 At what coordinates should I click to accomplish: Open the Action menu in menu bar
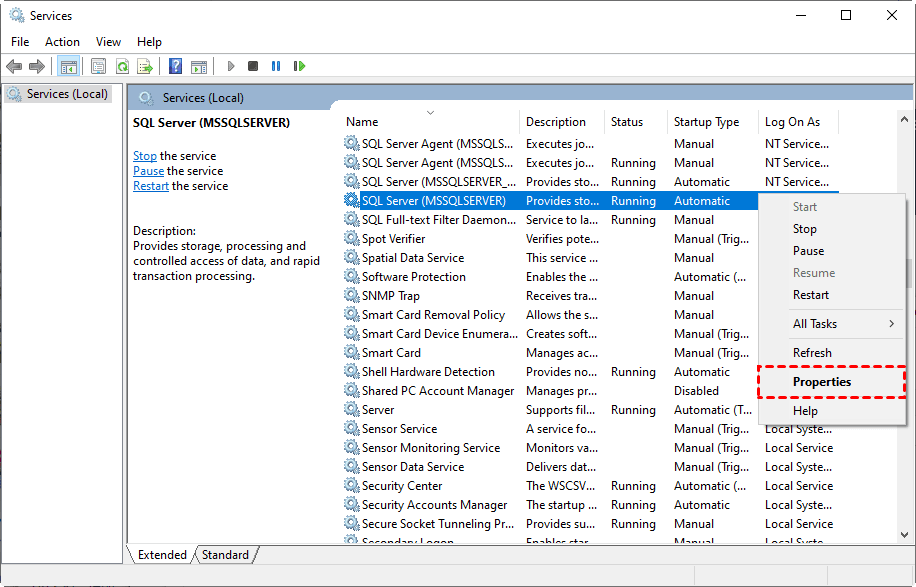click(62, 42)
